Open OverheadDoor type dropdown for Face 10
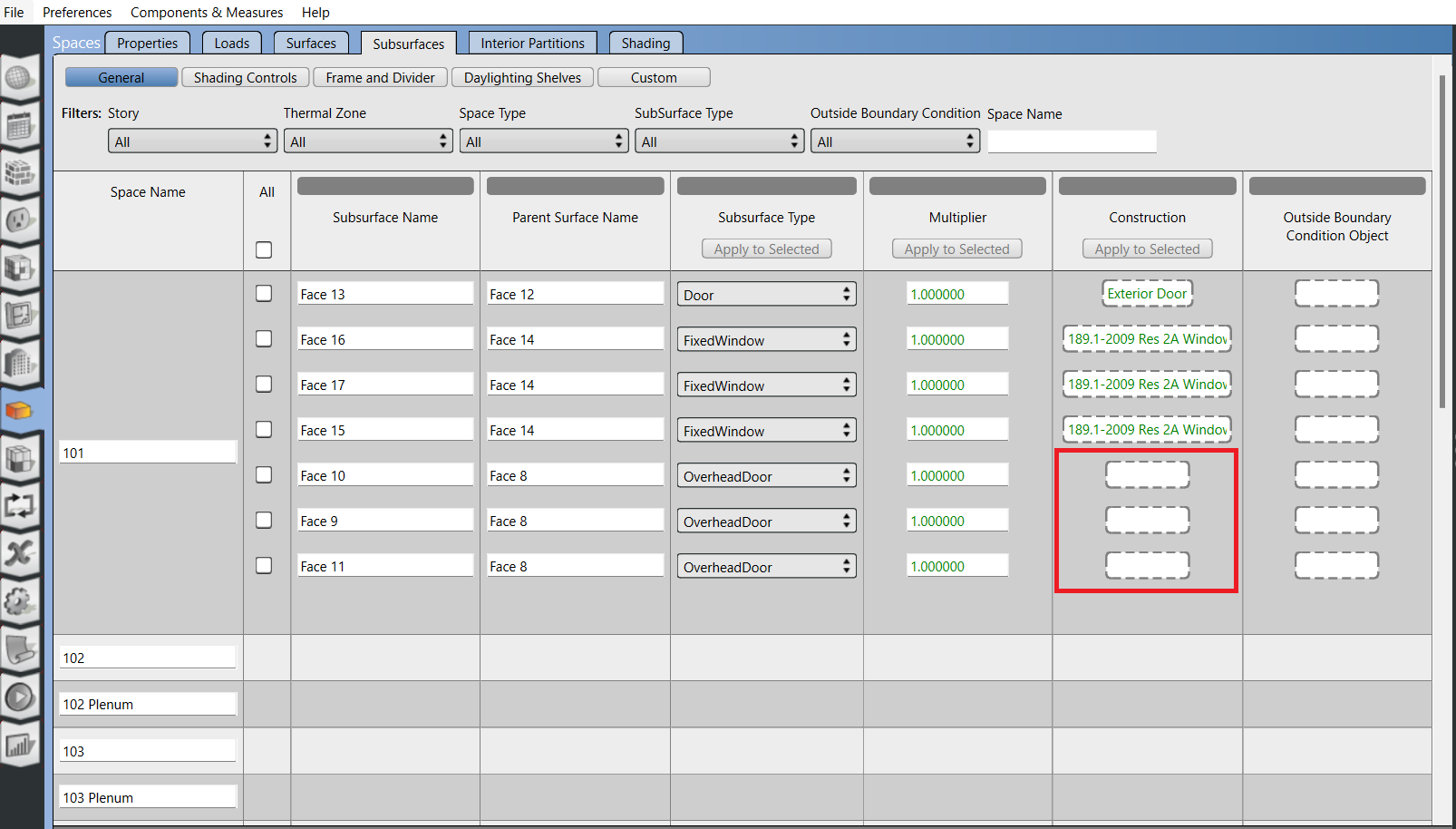1456x829 pixels. click(767, 476)
